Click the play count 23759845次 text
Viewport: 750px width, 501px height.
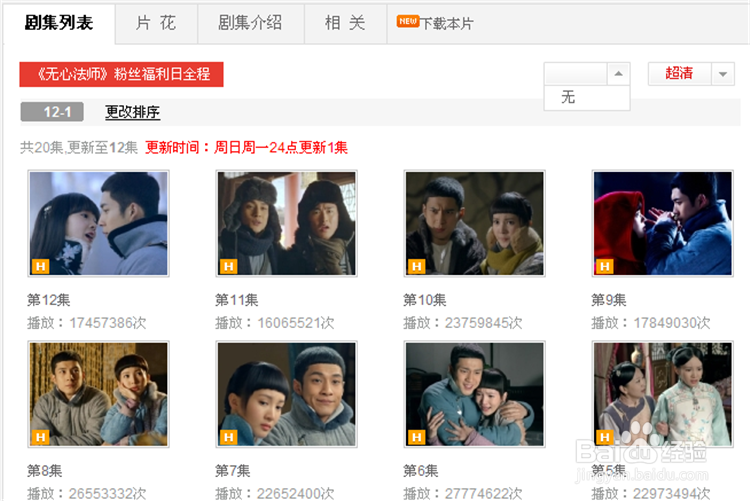[484, 323]
